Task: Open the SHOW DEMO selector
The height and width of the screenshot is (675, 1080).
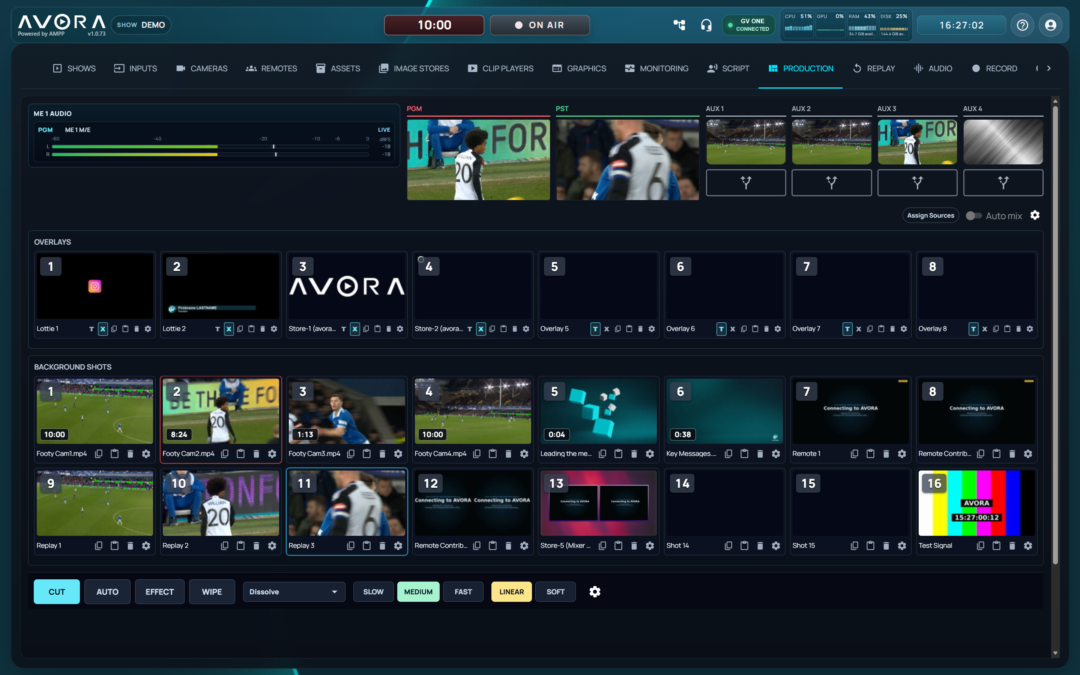Action: pos(141,25)
